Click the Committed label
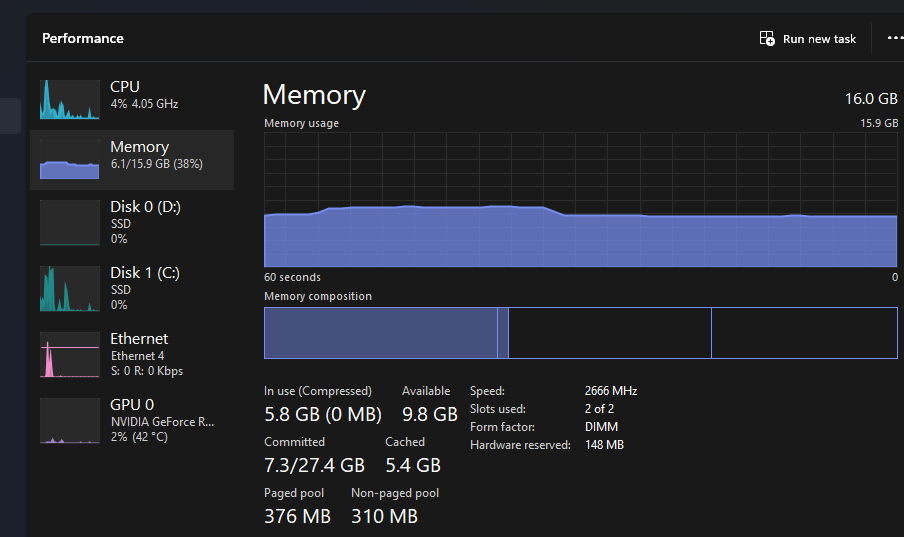Viewport: 904px width, 537px height. 295,442
